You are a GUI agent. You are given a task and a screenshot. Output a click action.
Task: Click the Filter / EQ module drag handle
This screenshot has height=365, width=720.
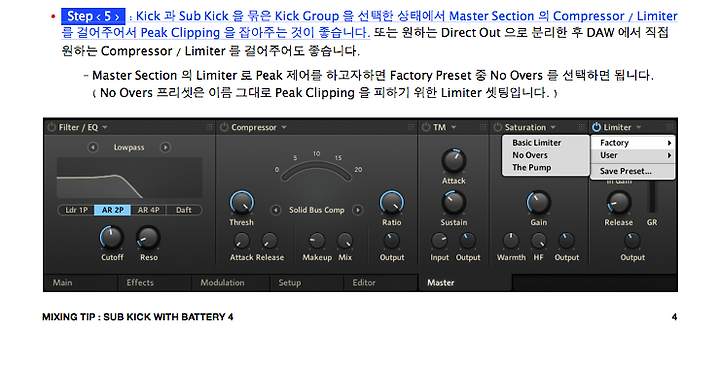(209, 127)
